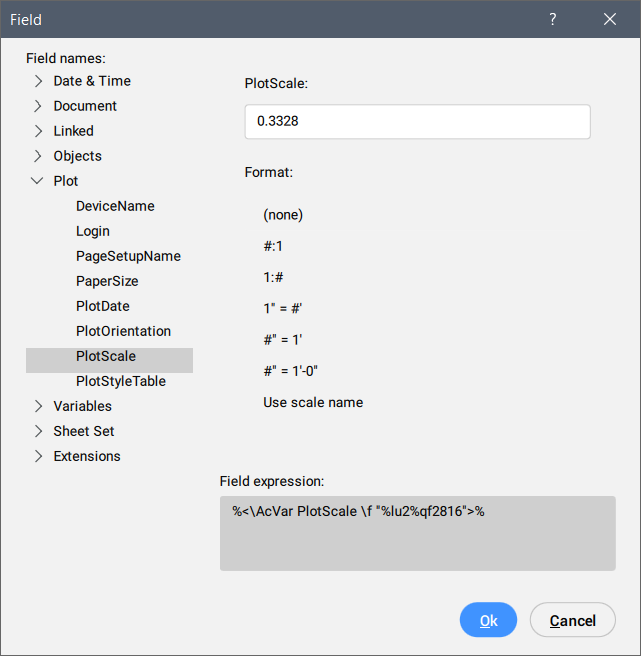This screenshot has width=641, height=656.
Task: Expand the Date & Time category
Action: click(x=38, y=81)
